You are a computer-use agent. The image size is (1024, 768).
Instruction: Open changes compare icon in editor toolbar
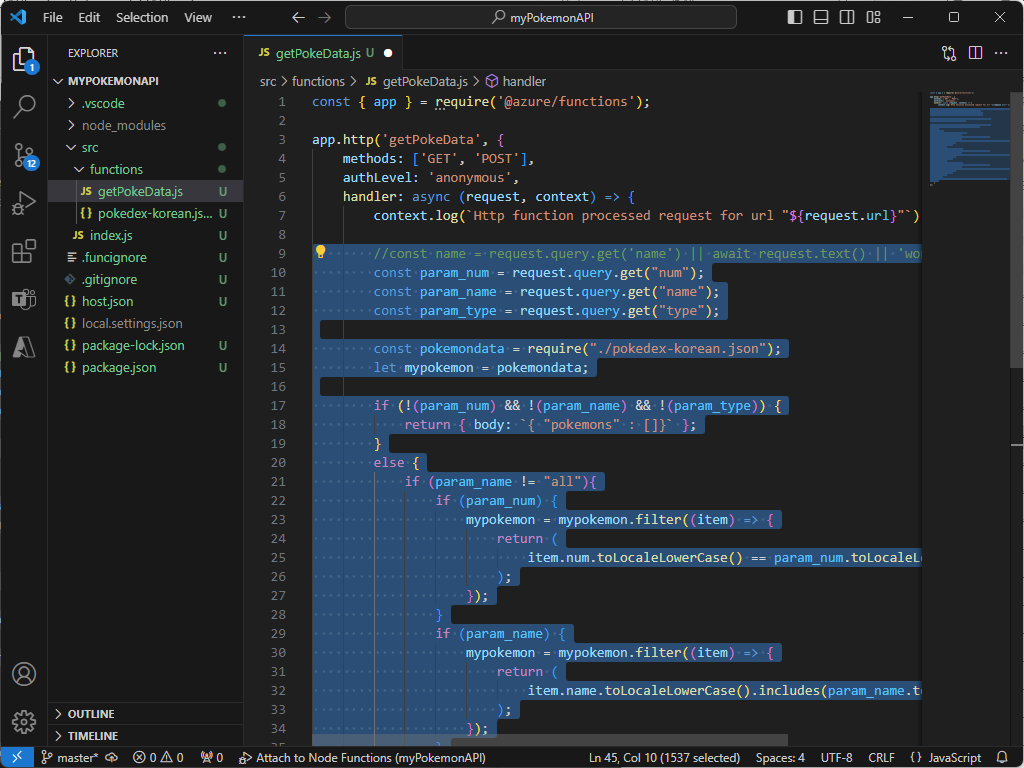pyautogui.click(x=949, y=53)
